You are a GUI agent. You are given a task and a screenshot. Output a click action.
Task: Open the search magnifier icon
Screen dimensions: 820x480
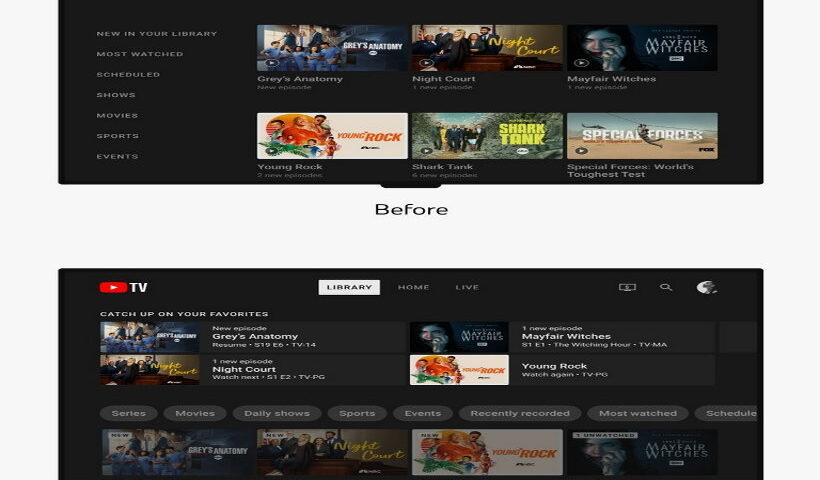point(666,287)
